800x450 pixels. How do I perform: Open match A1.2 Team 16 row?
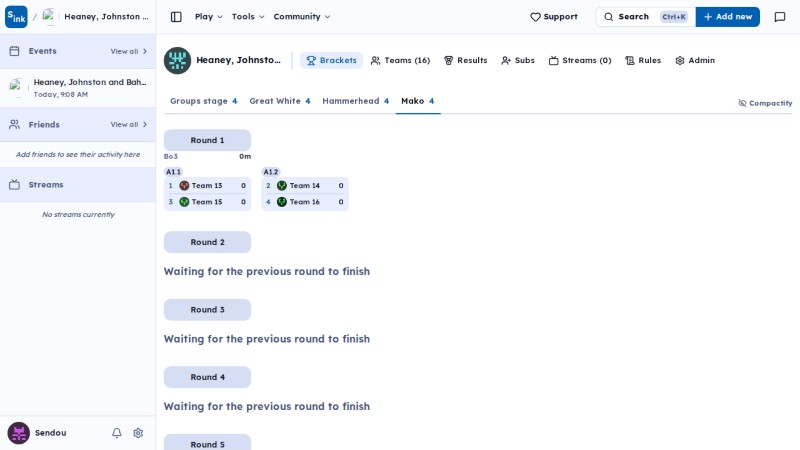click(305, 202)
